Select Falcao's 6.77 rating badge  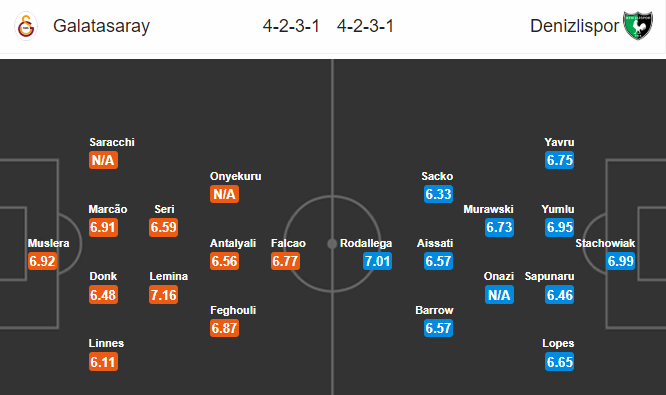coord(285,261)
